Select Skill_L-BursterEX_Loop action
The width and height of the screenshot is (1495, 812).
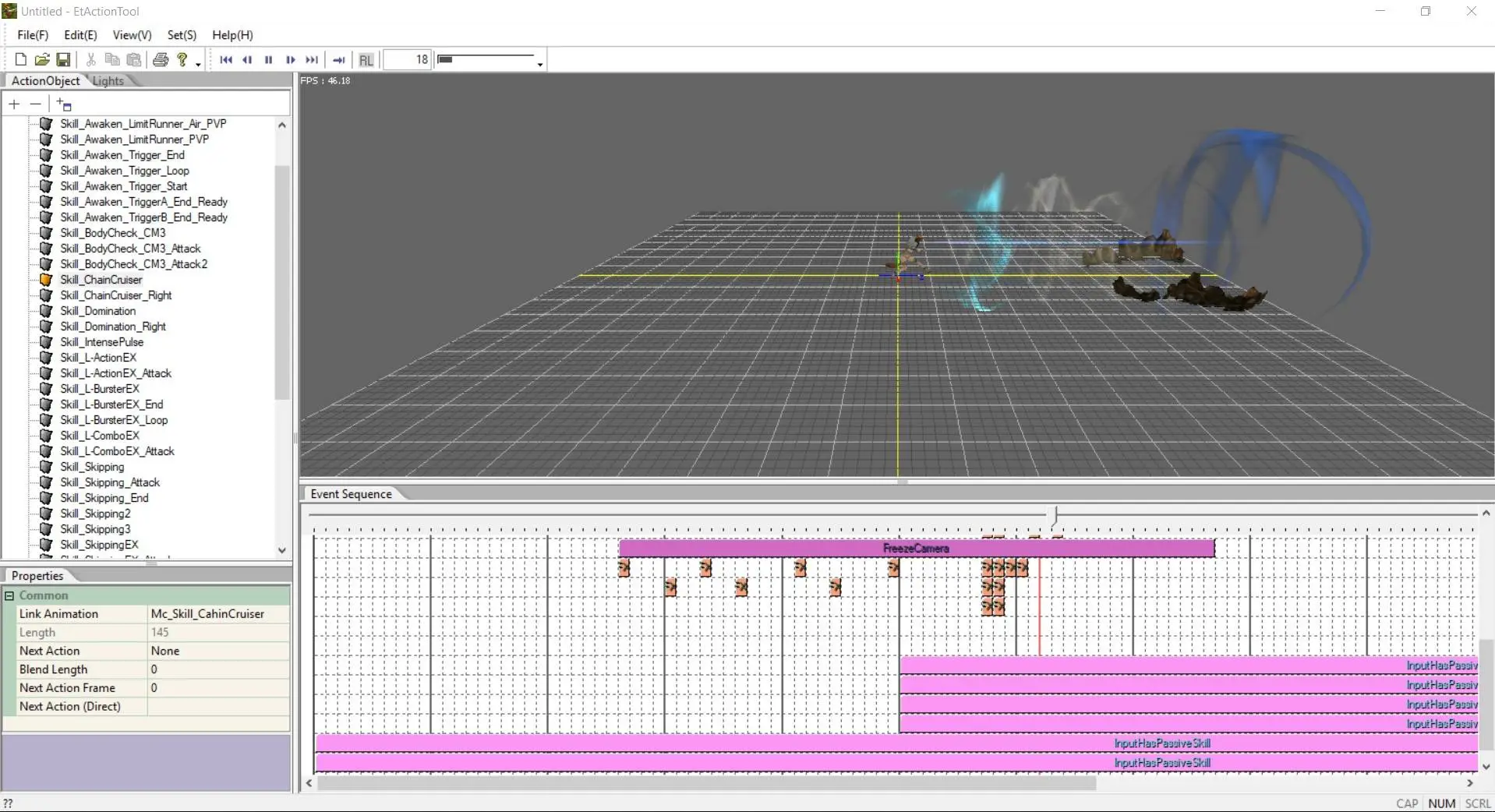114,420
